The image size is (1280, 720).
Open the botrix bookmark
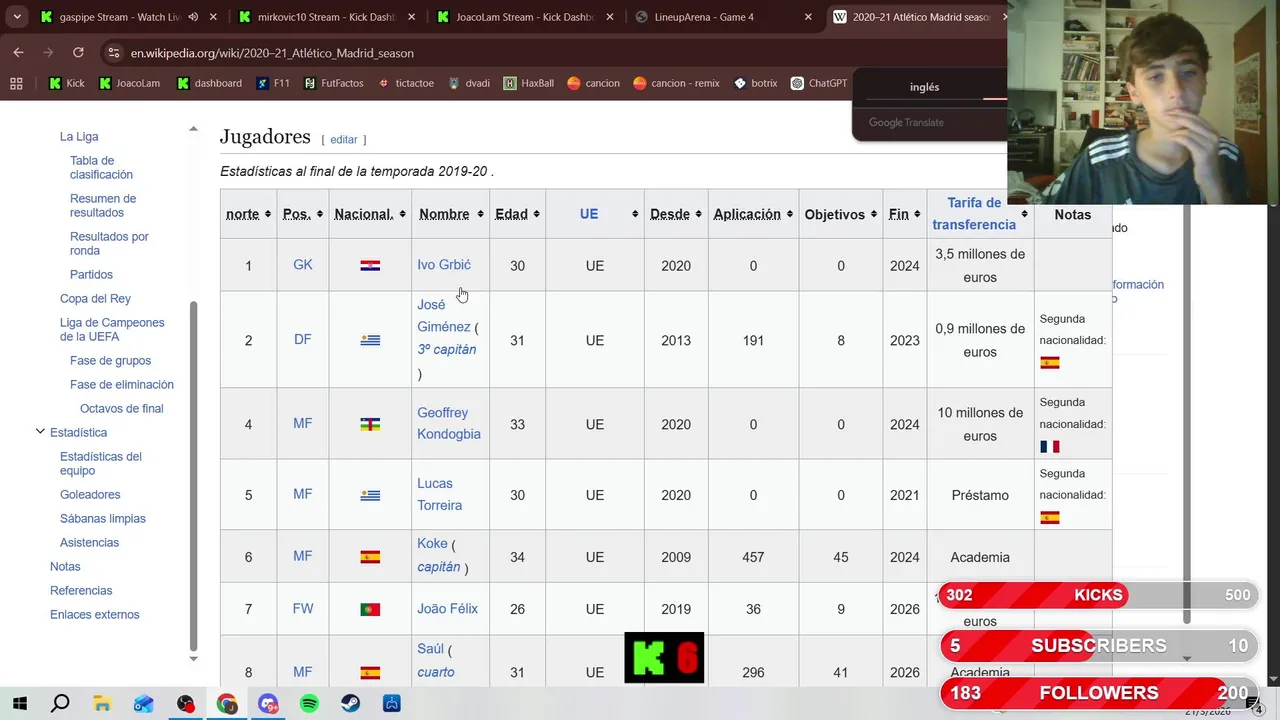[x=755, y=83]
